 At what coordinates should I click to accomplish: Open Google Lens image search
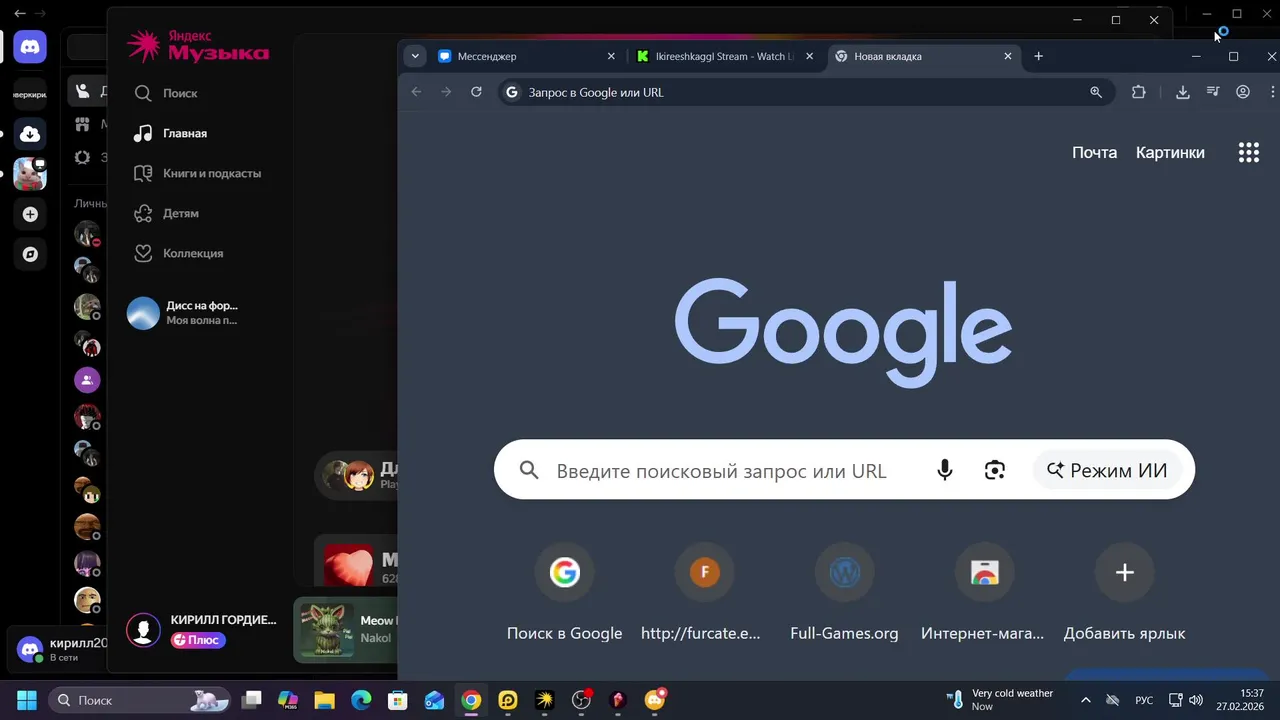pos(994,470)
